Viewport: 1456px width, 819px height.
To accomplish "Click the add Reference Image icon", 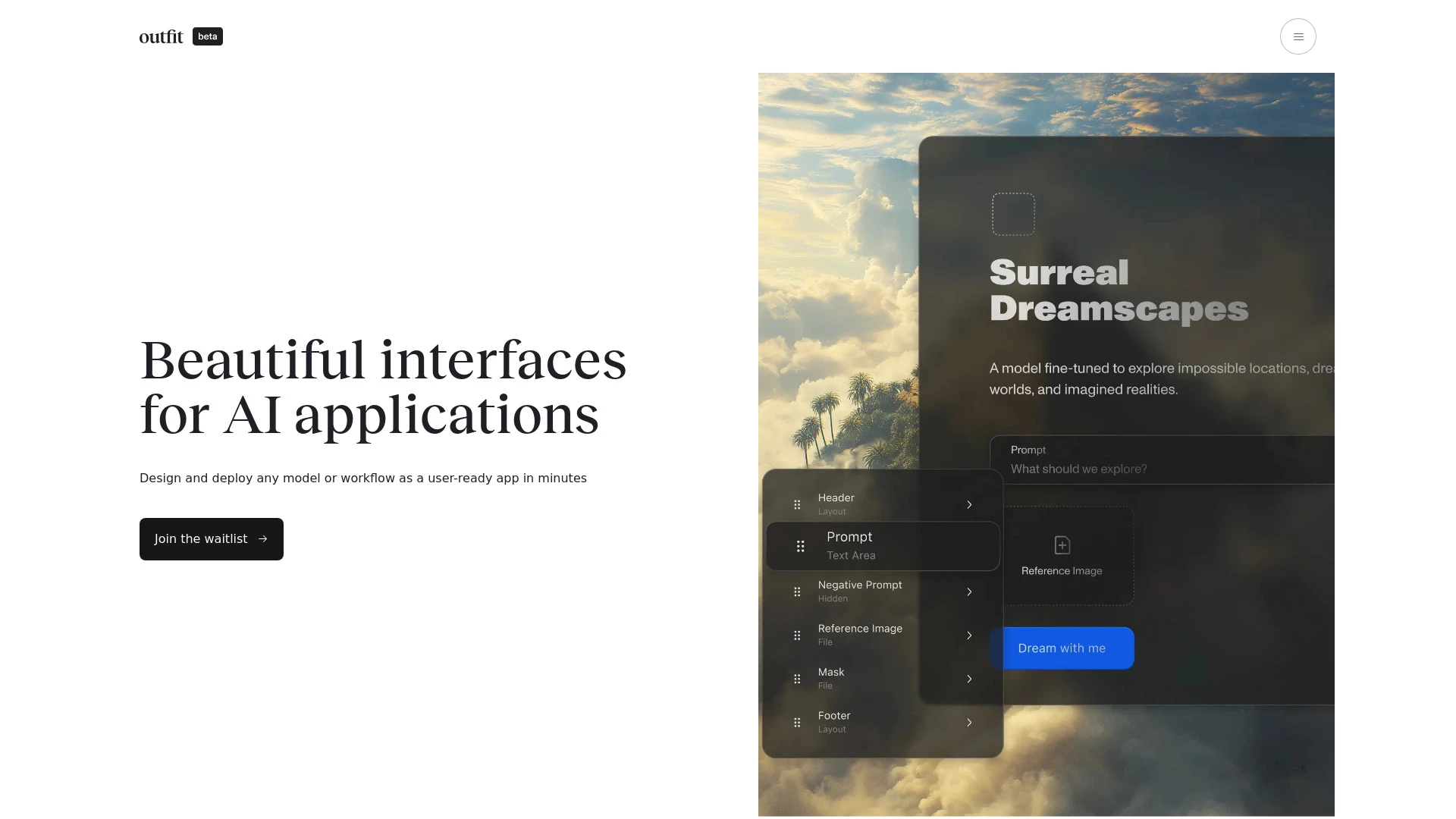I will pyautogui.click(x=1062, y=545).
